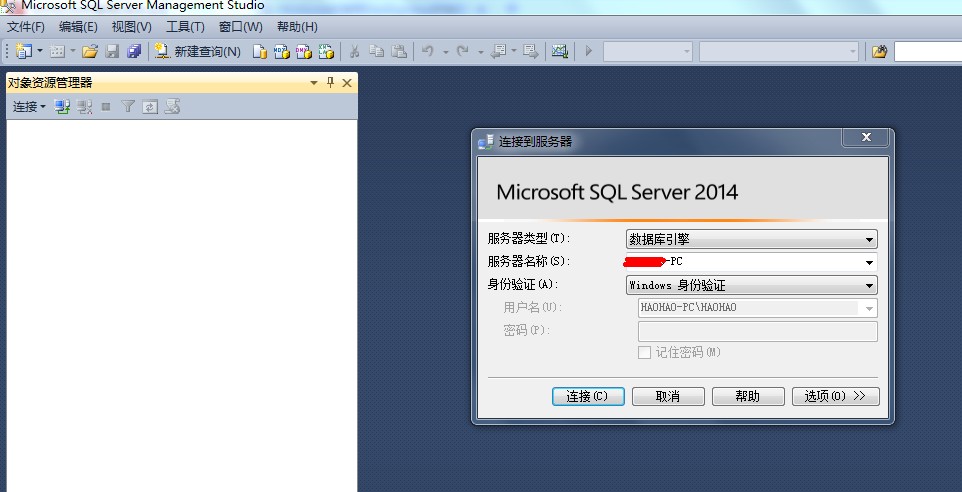Click the Copy toolbar icon

(x=376, y=52)
